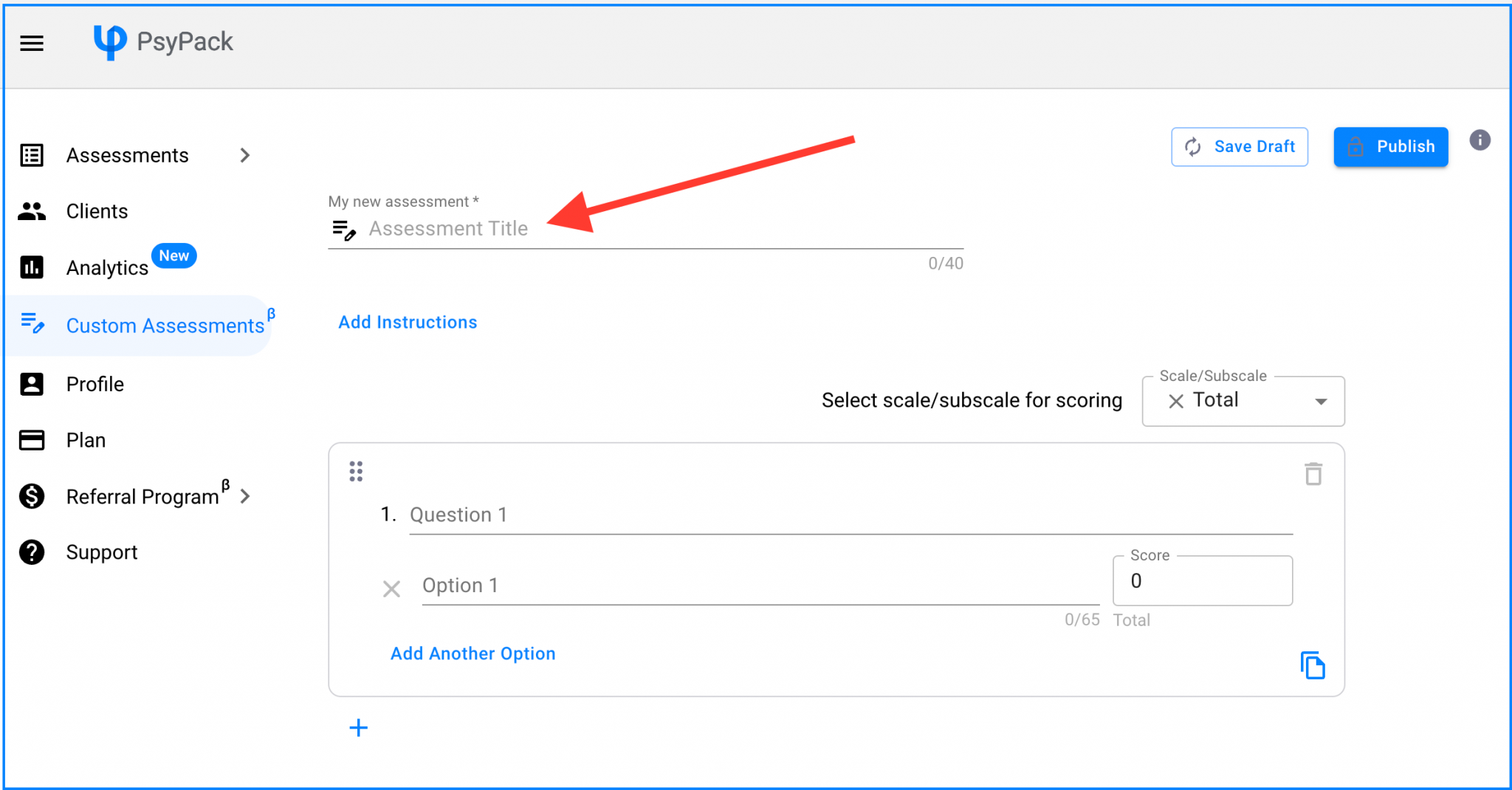Click the Question 1 text field
The height and width of the screenshot is (790, 1512).
(x=851, y=515)
